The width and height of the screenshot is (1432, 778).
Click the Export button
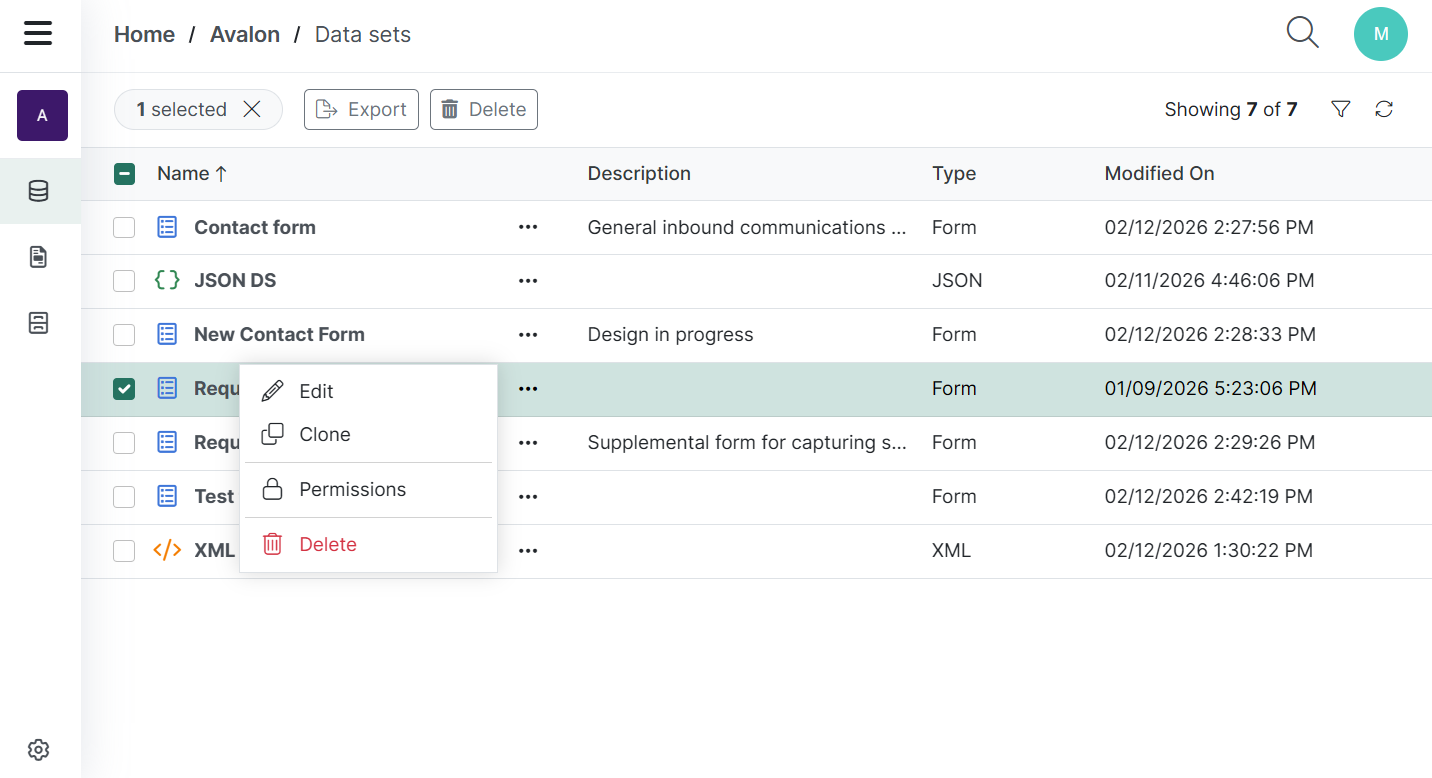pos(361,110)
